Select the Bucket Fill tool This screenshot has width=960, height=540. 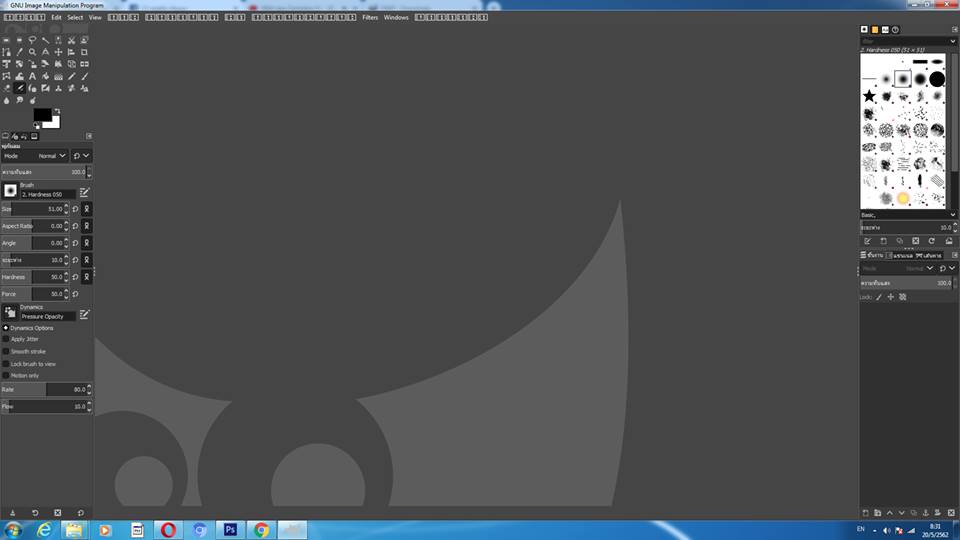45,77
